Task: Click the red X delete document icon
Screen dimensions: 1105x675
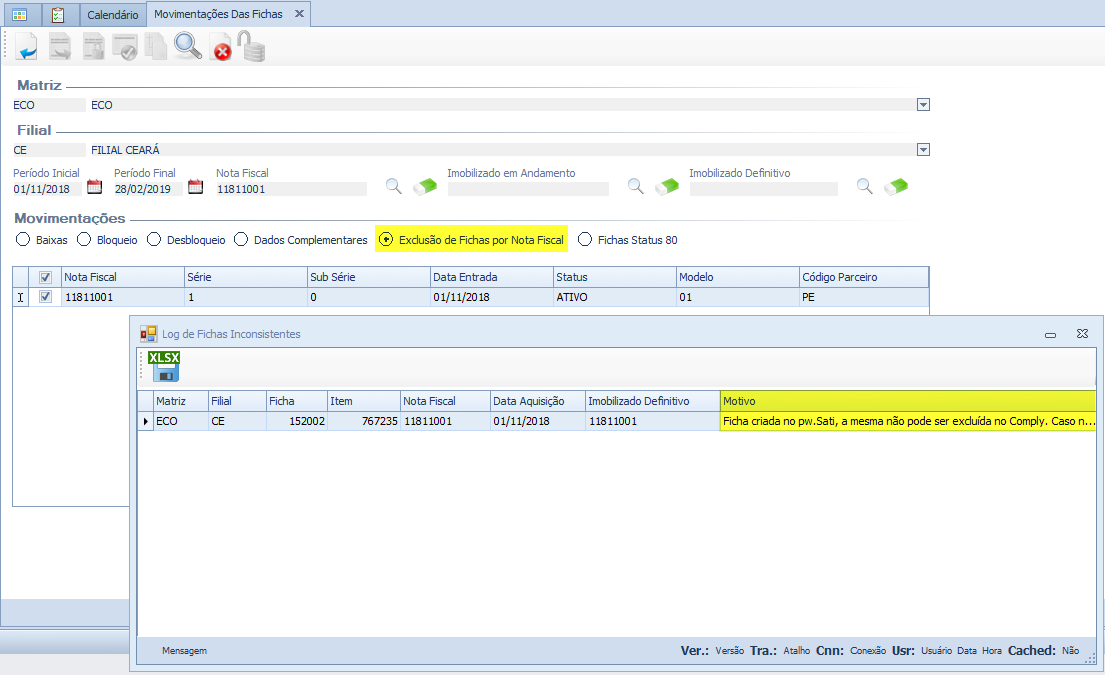Action: (221, 48)
